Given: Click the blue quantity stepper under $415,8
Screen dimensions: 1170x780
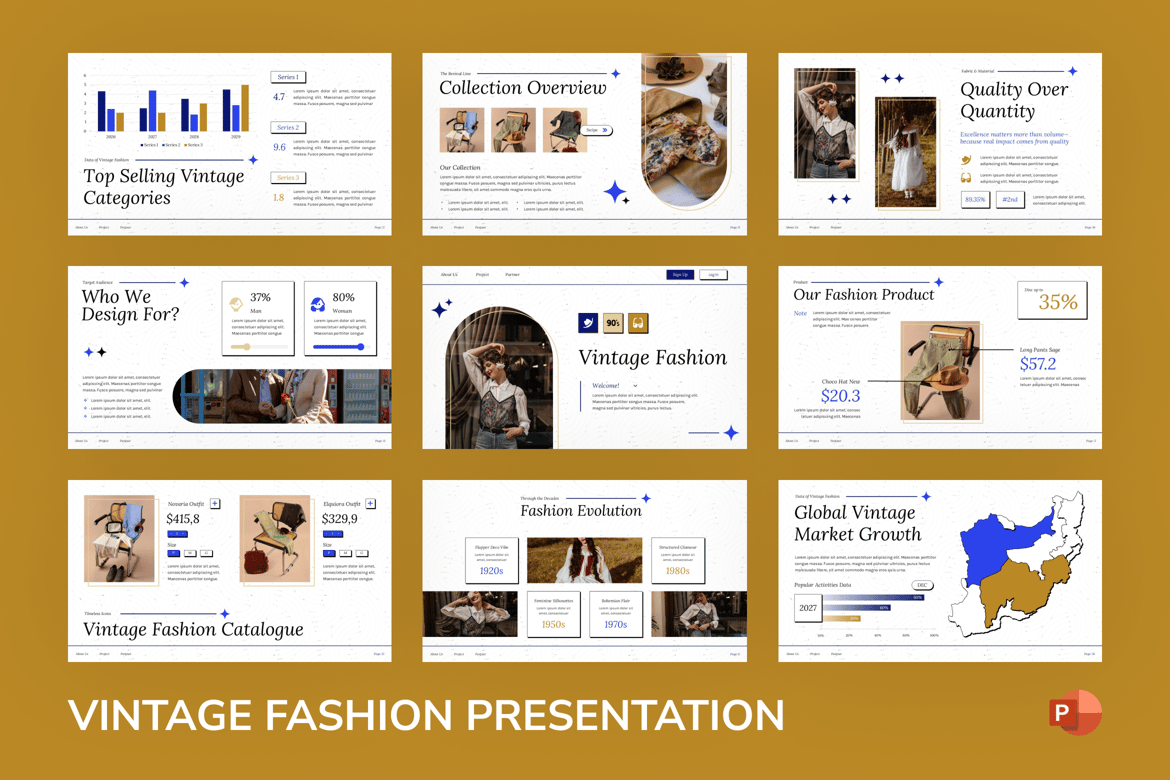Looking at the screenshot, I should [177, 534].
